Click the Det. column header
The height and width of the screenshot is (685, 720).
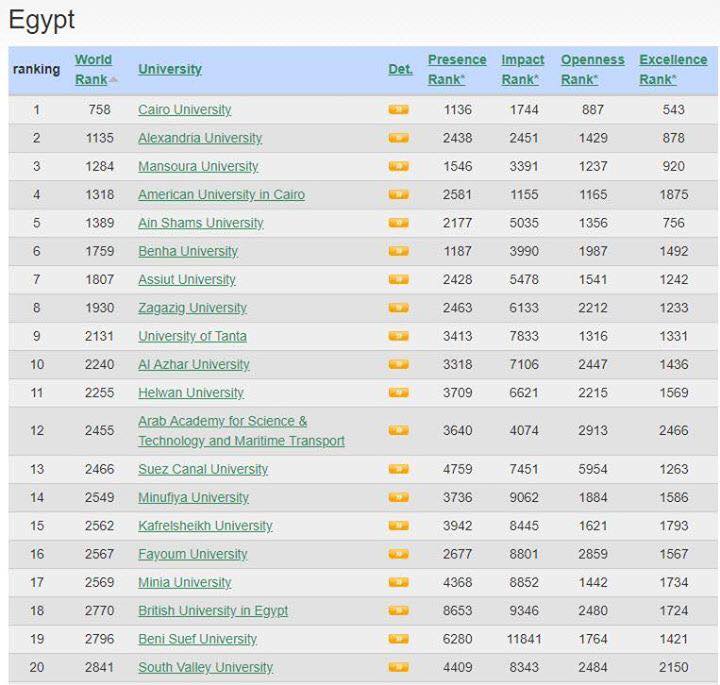tap(400, 69)
